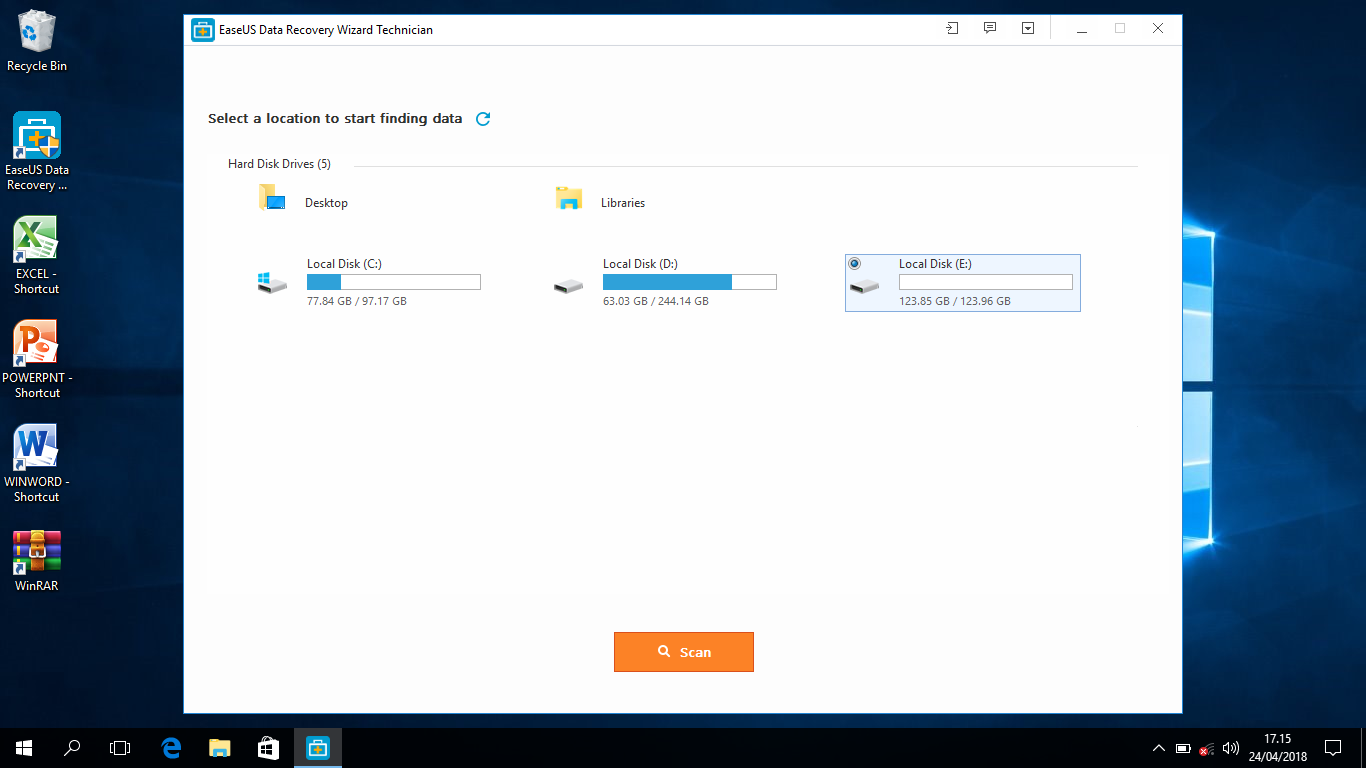1366x768 pixels.
Task: Click the Local Disk (D:) usage bar
Action: [690, 281]
